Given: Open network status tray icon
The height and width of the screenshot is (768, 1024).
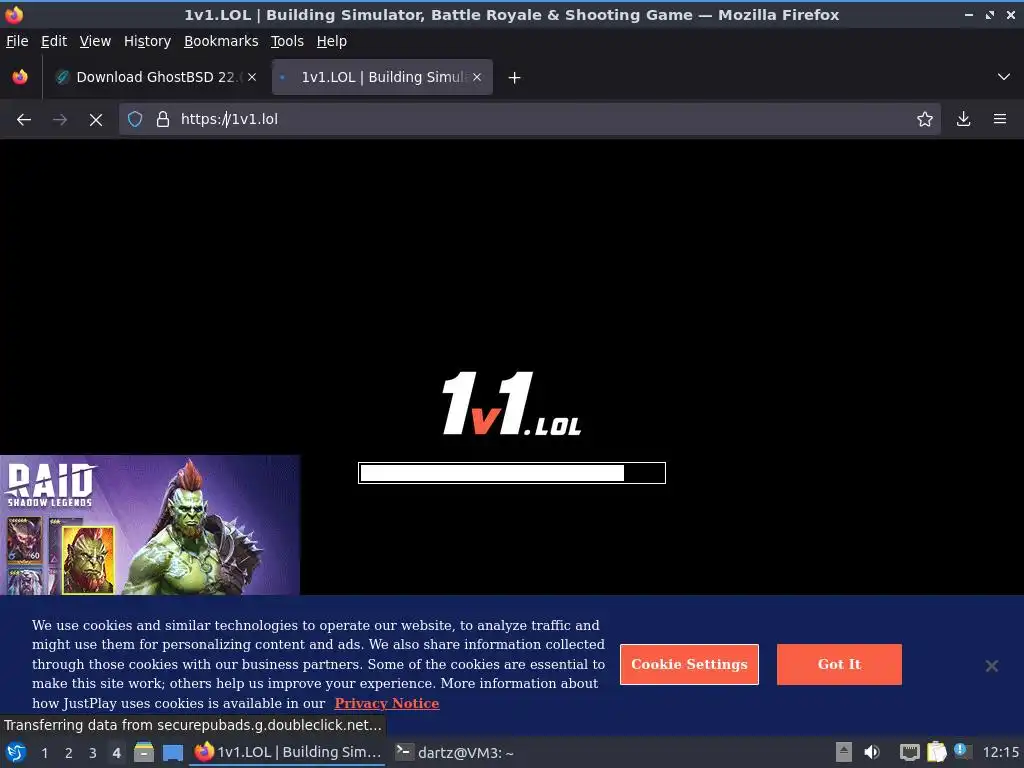Looking at the screenshot, I should point(909,752).
